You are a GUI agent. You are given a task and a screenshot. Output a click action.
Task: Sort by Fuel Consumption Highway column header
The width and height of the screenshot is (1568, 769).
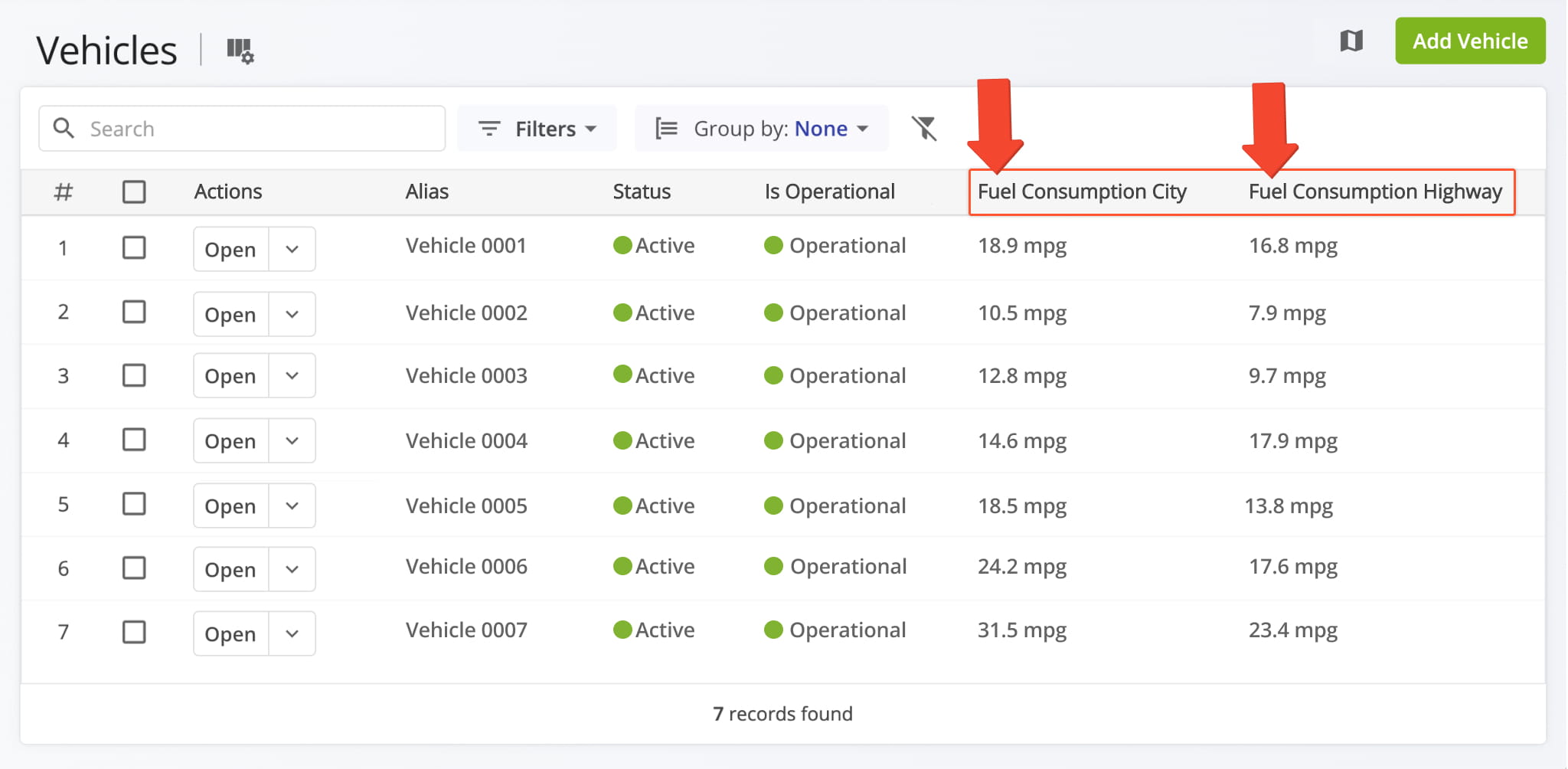point(1375,191)
